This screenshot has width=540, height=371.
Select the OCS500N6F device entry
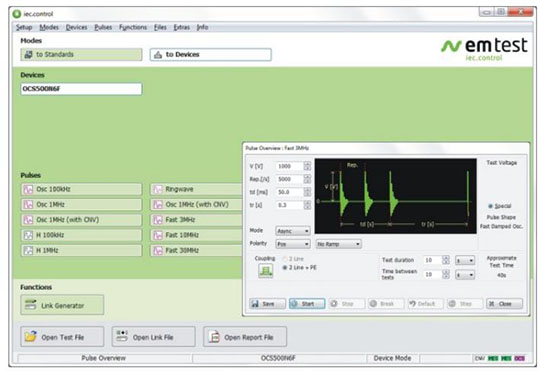81,89
